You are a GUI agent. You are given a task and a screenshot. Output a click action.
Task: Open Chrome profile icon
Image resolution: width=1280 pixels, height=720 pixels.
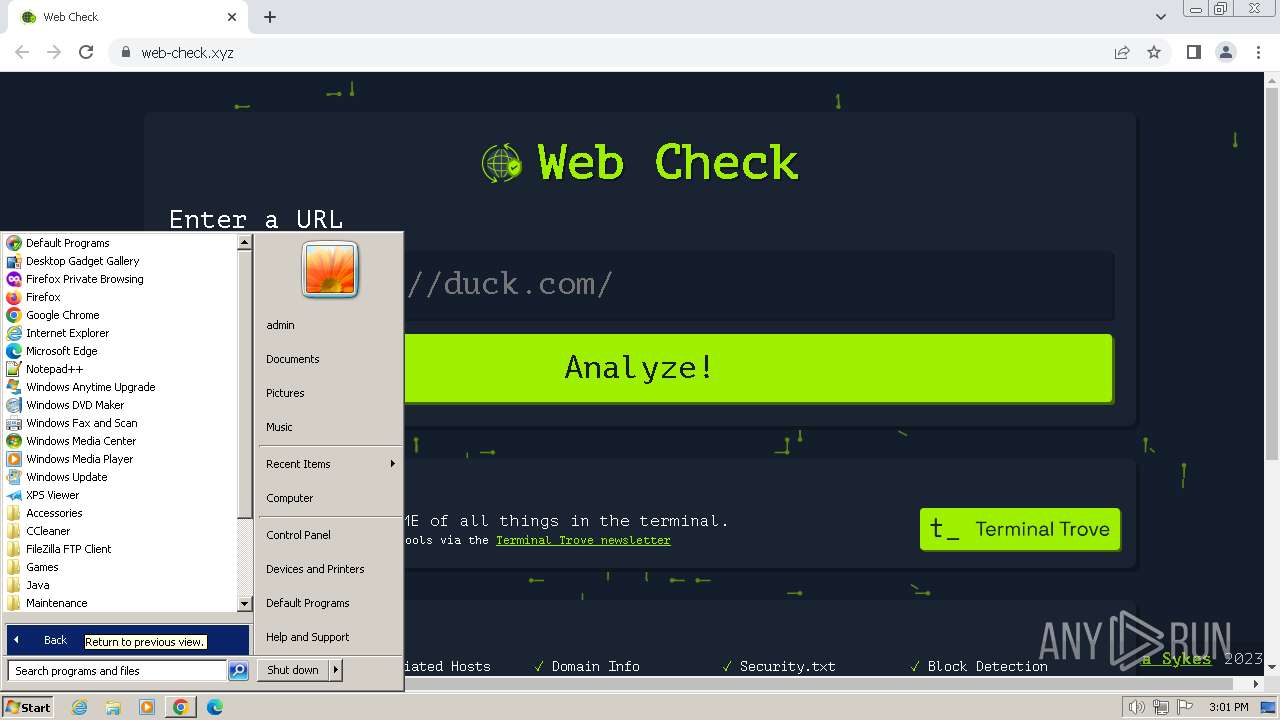click(x=1226, y=52)
